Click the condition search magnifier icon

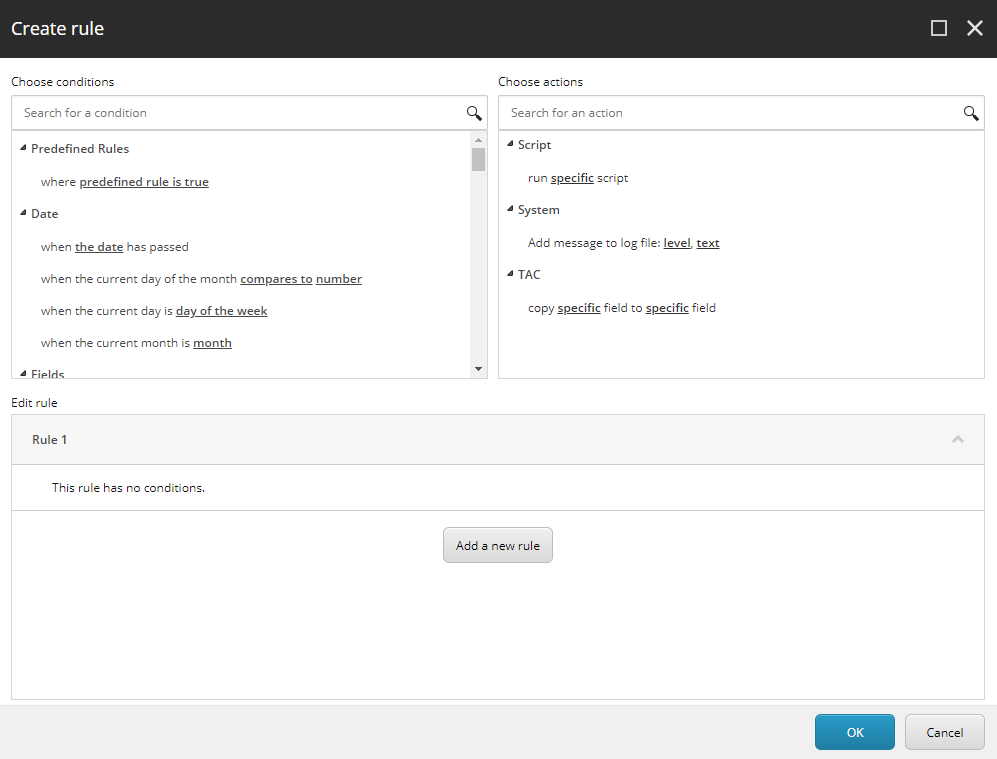(x=474, y=113)
